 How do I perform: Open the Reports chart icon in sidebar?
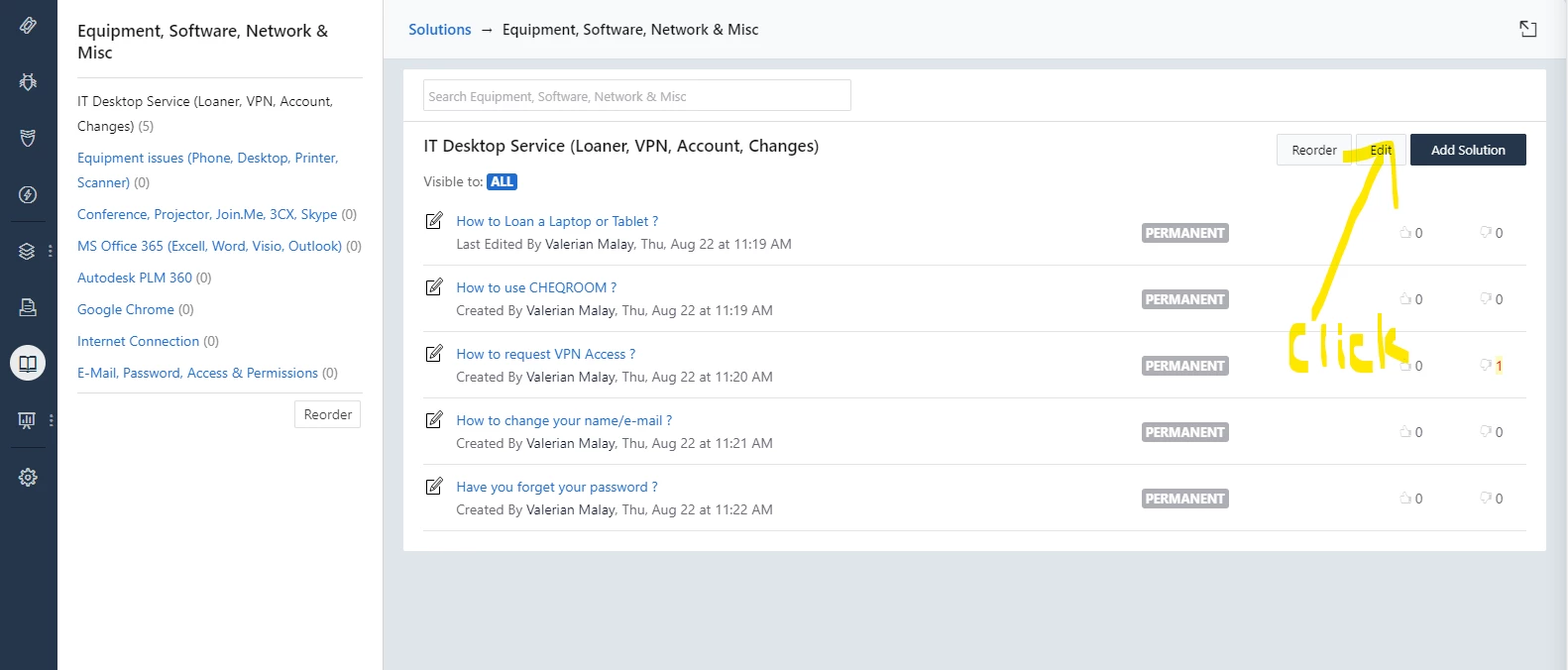pyautogui.click(x=28, y=420)
